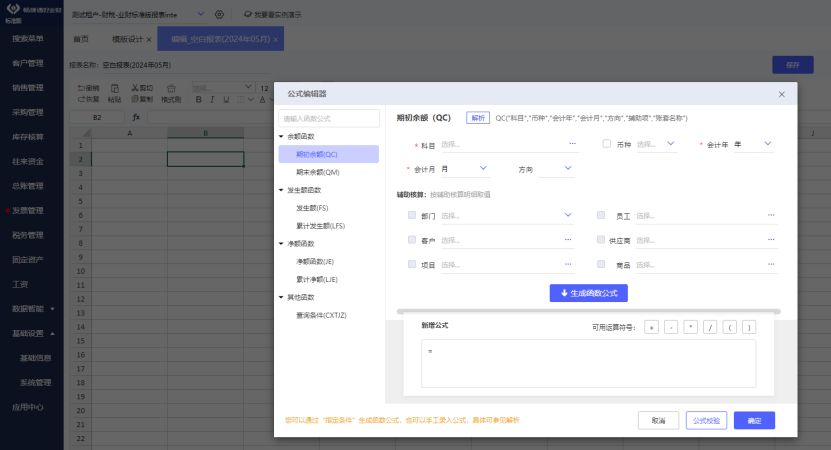Viewport: 831px width, 450px height.
Task: Select 期末余额(QM) in the function tree
Action: [318, 172]
